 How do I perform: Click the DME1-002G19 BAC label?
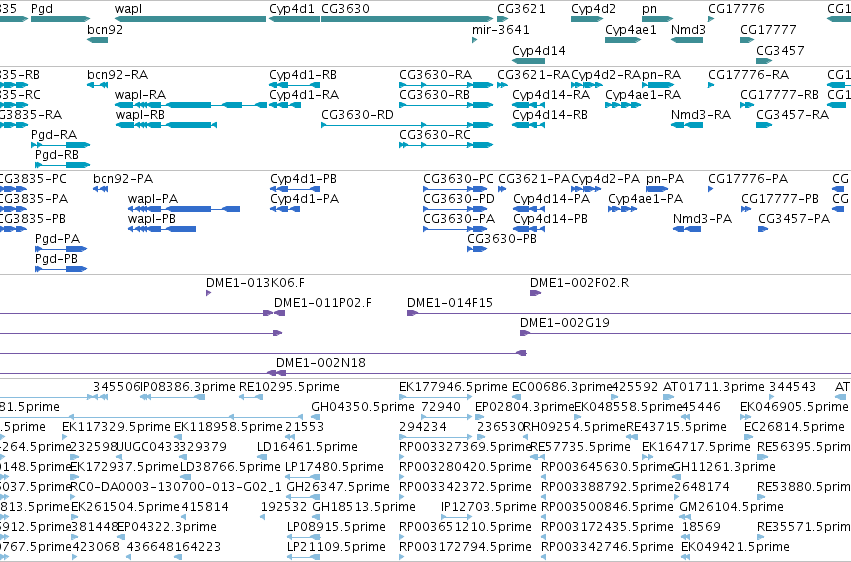click(564, 323)
